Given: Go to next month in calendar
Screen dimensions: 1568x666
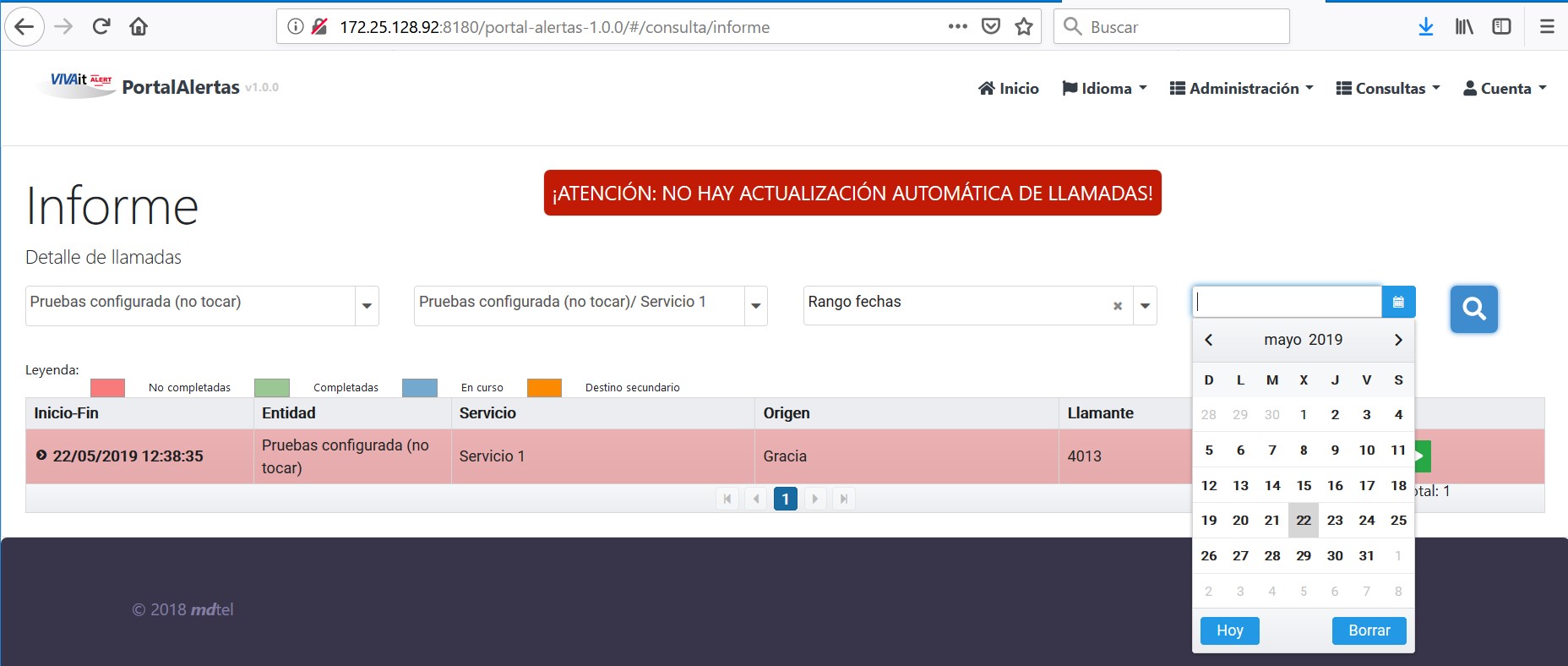Looking at the screenshot, I should point(1398,340).
